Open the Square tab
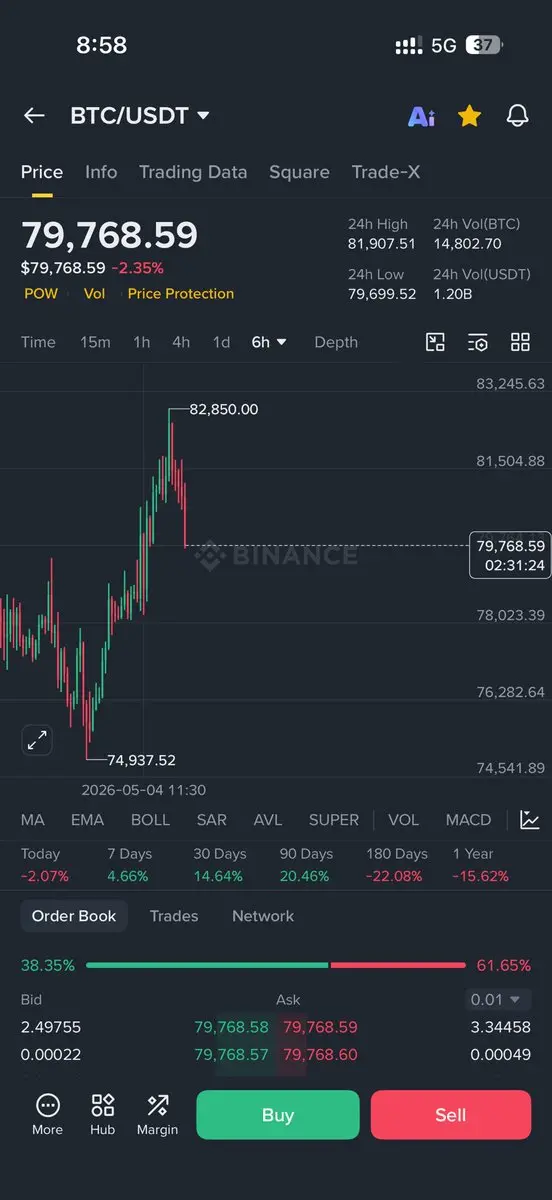552x1200 pixels. 299,172
